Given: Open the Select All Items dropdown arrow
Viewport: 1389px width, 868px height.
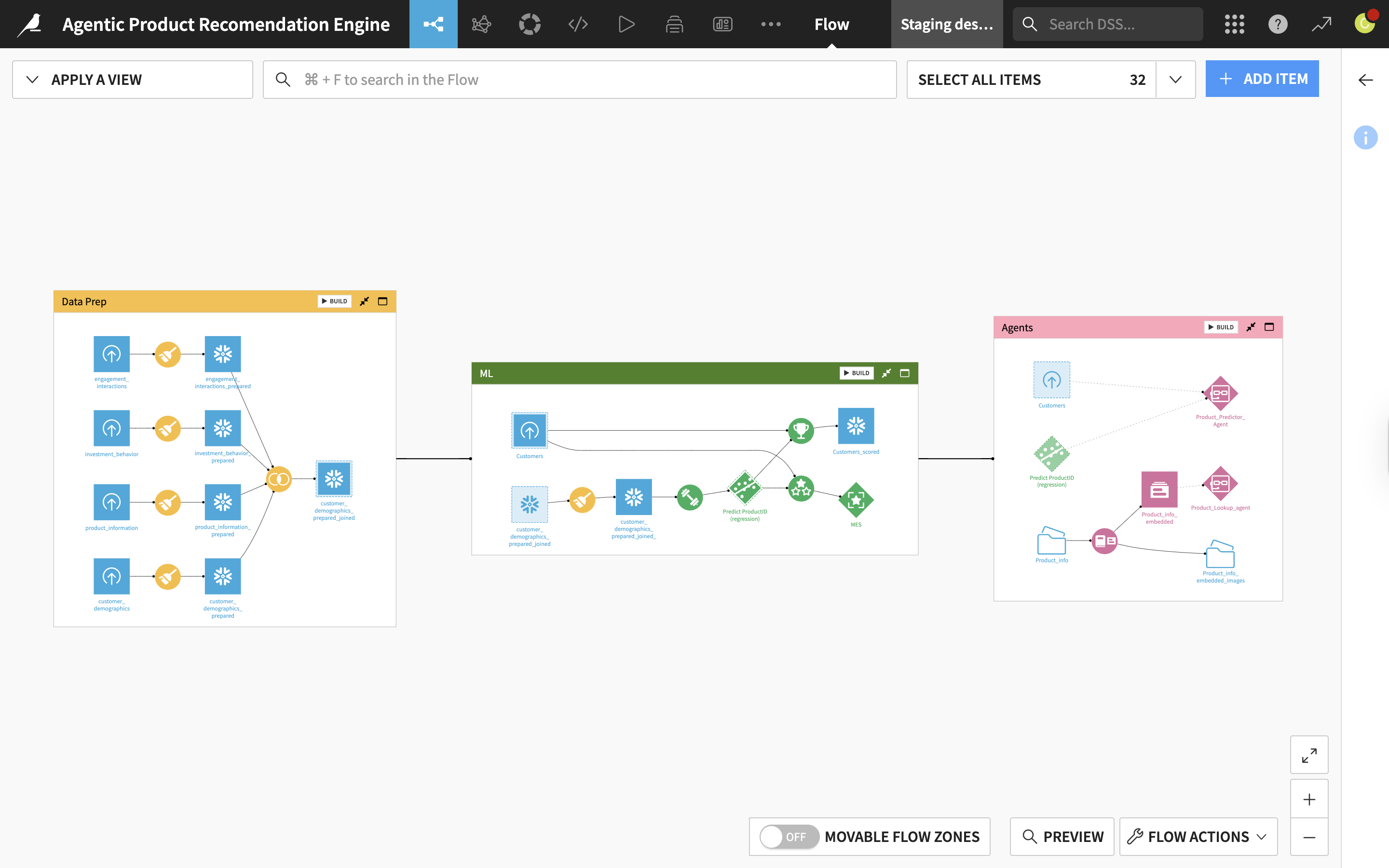Looking at the screenshot, I should pos(1175,80).
